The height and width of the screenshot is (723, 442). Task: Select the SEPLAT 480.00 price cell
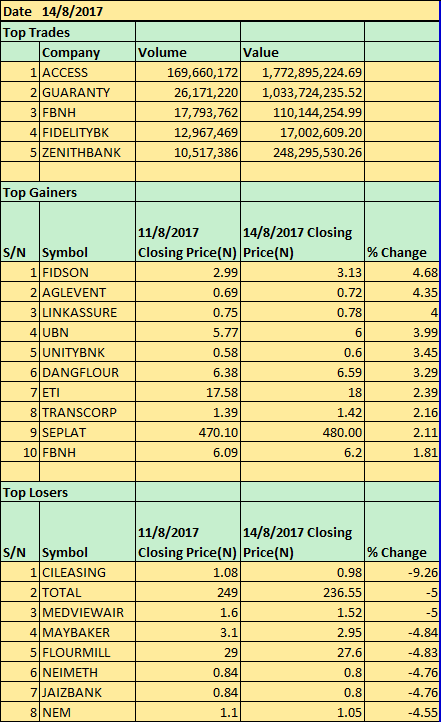click(302, 432)
